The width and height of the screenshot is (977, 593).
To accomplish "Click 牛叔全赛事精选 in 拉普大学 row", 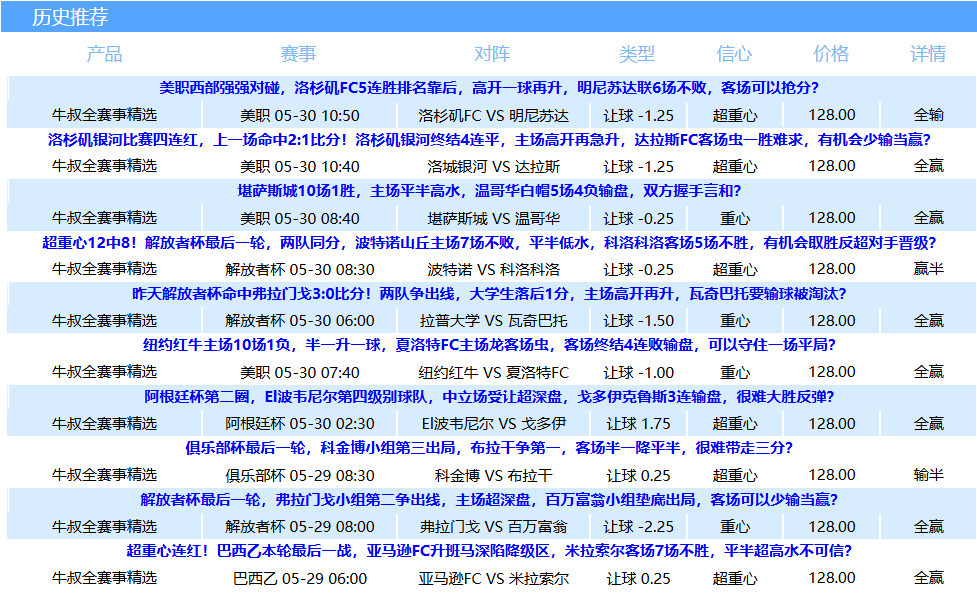I will click(104, 321).
